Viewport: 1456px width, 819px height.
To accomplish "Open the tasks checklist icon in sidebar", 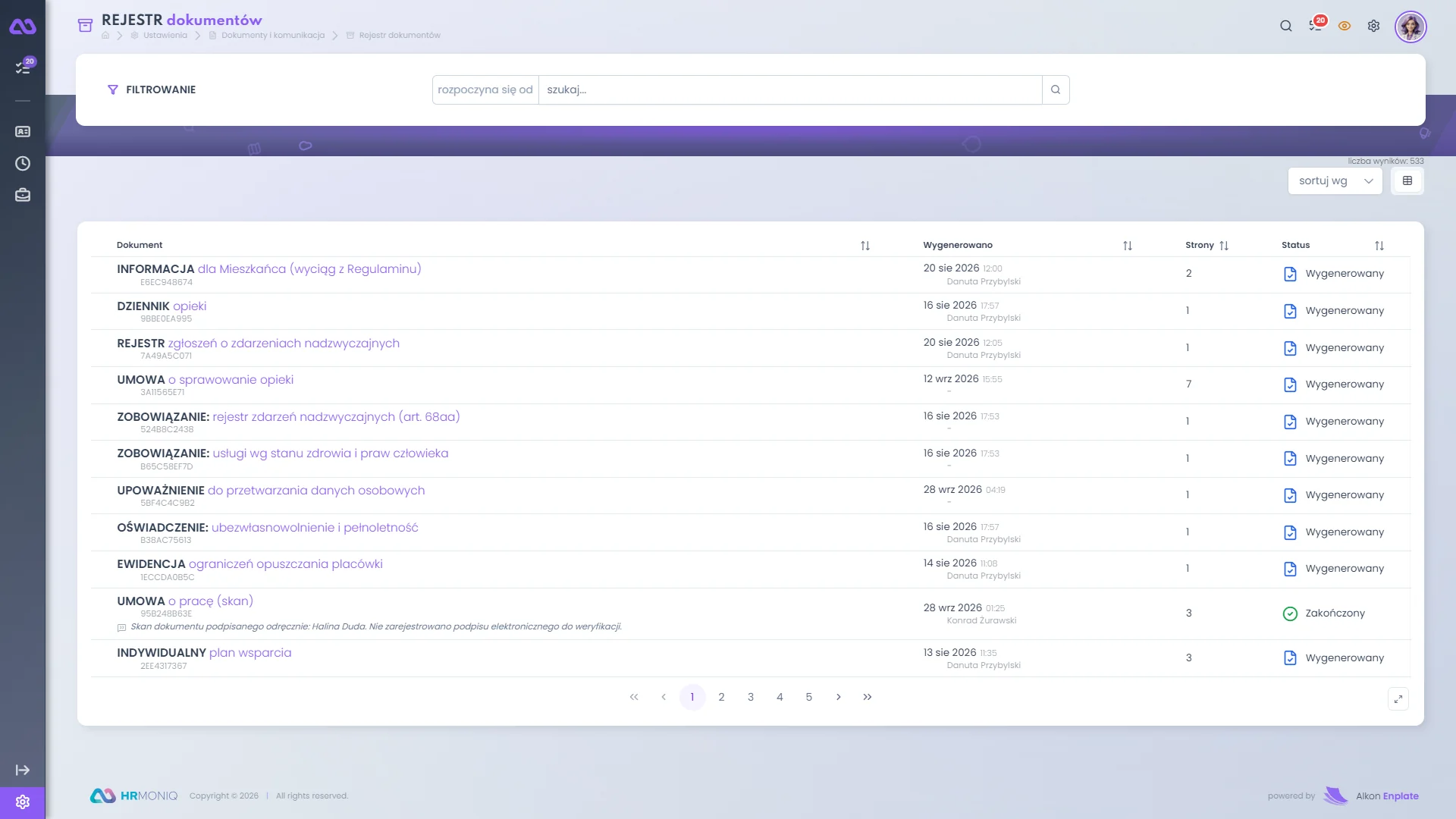I will (23, 67).
